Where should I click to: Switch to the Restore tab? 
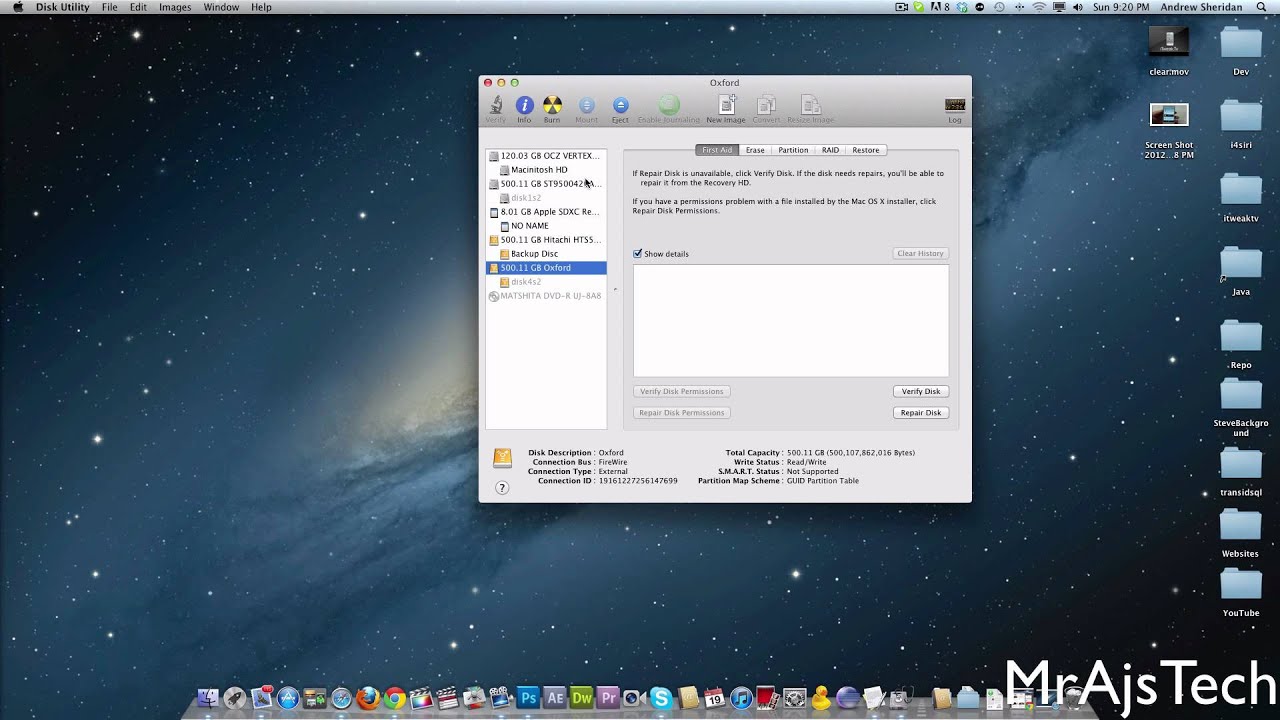click(866, 150)
